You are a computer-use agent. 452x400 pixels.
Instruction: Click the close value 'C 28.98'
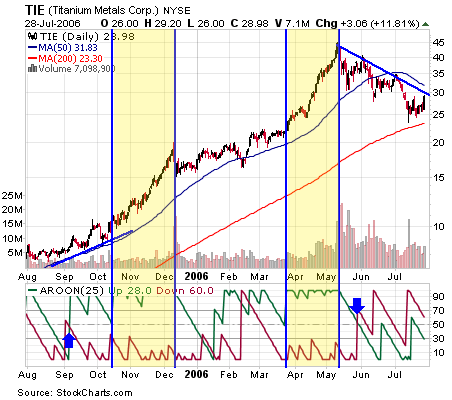tap(250, 24)
